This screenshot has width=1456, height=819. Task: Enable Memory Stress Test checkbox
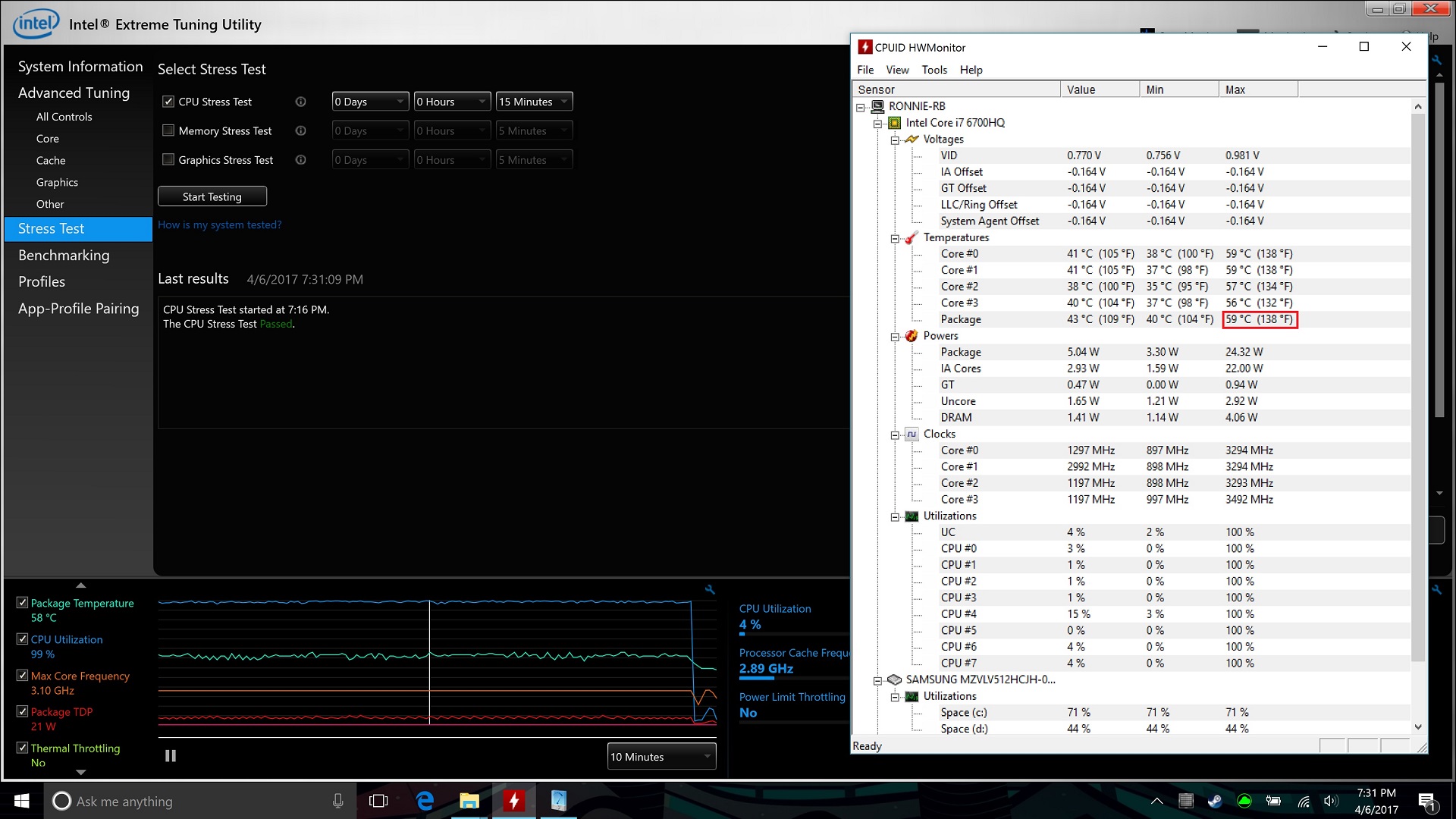(x=168, y=130)
